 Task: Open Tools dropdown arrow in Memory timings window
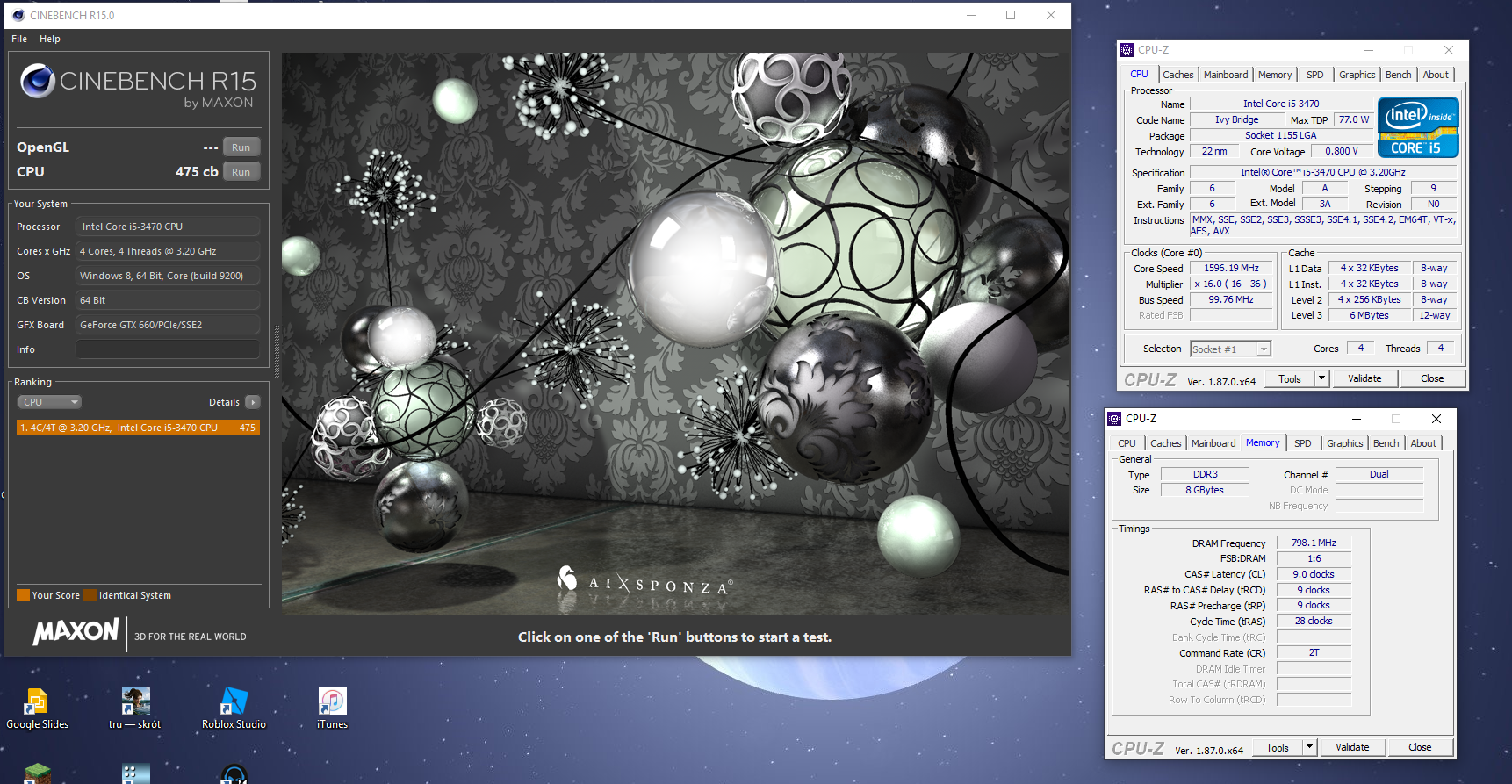(x=1309, y=747)
